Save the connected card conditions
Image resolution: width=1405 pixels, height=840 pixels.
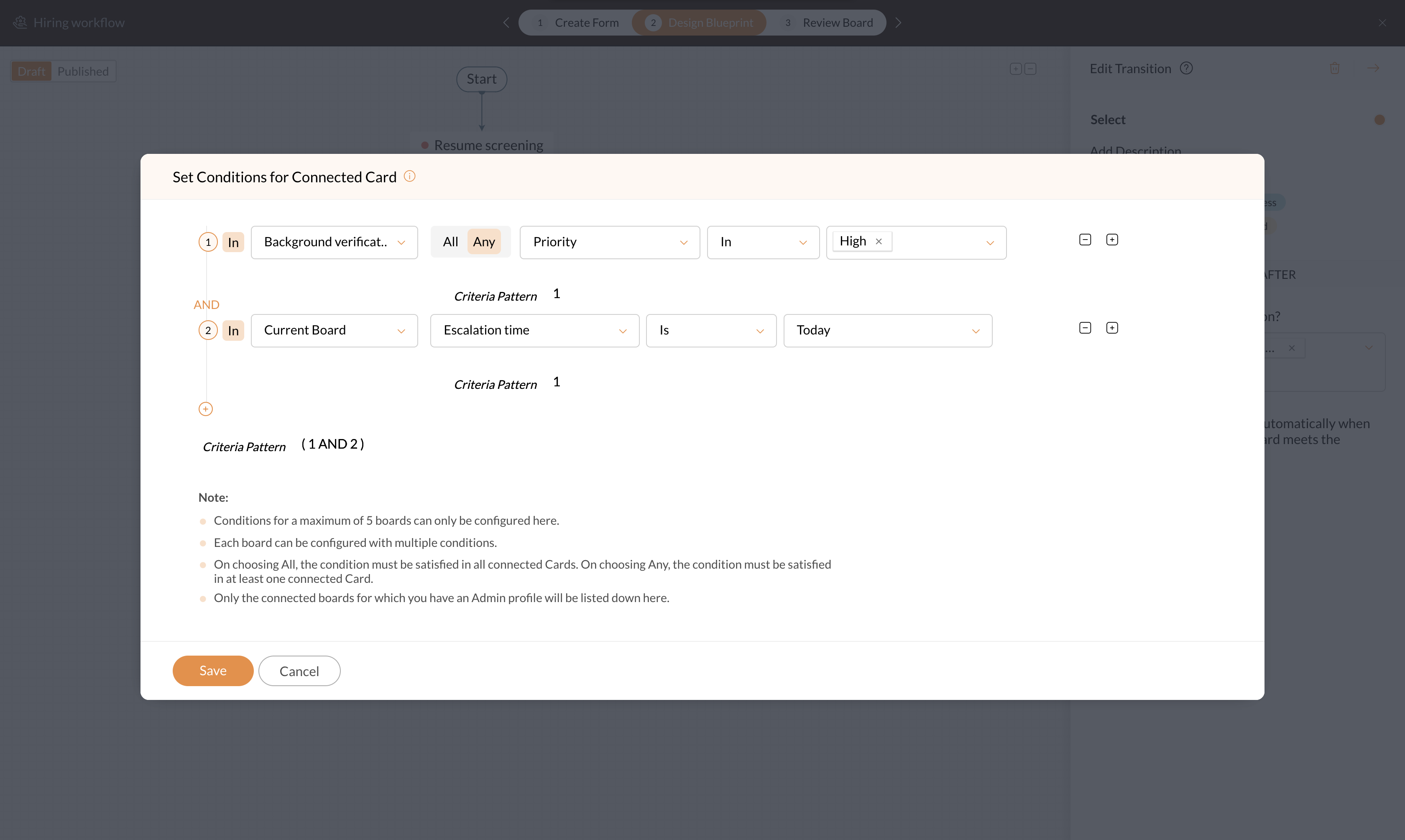213,671
